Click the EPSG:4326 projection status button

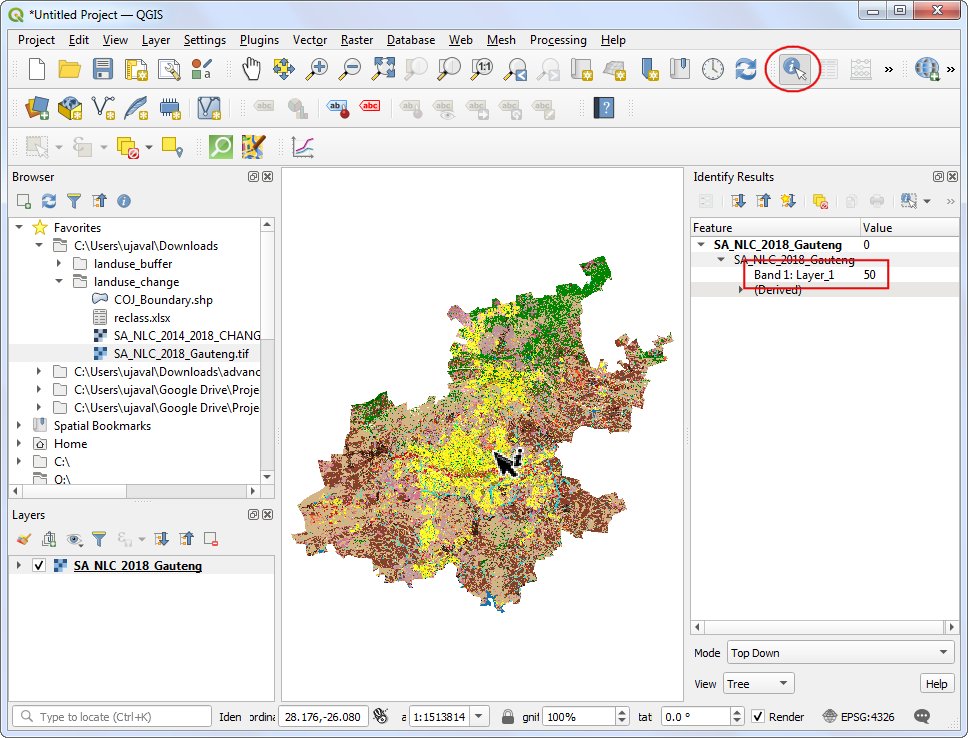pos(866,716)
